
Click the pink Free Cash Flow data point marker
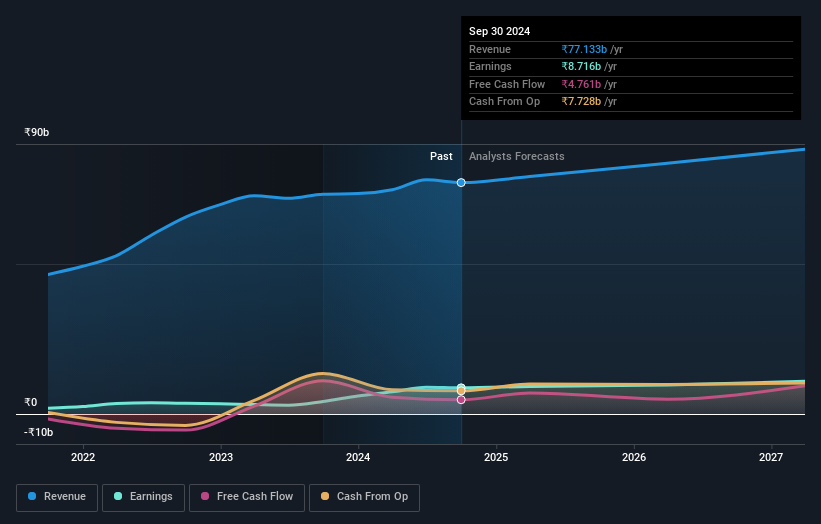[x=461, y=399]
